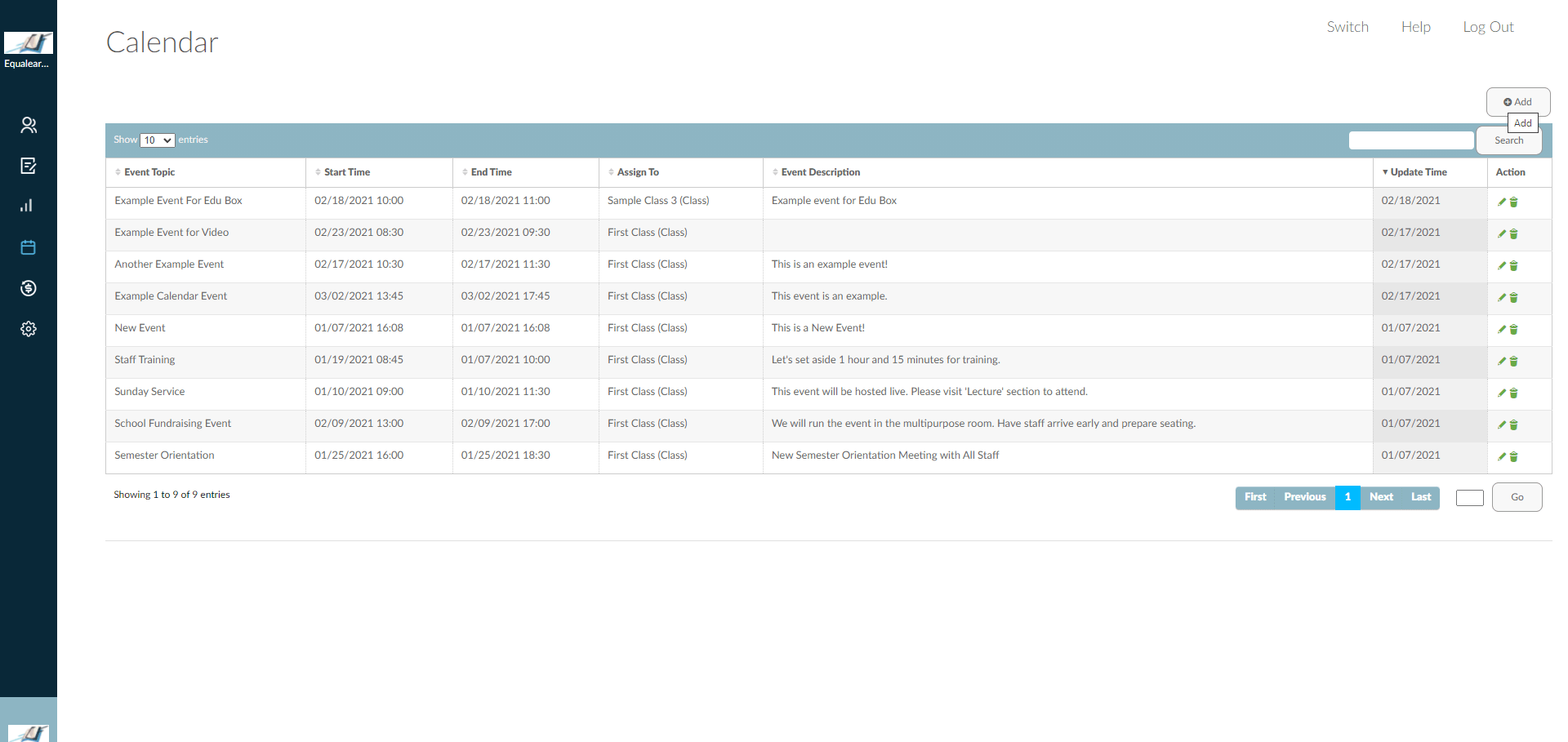The width and height of the screenshot is (1568, 742).
Task: Delete the Staff Training row
Action: (1513, 361)
